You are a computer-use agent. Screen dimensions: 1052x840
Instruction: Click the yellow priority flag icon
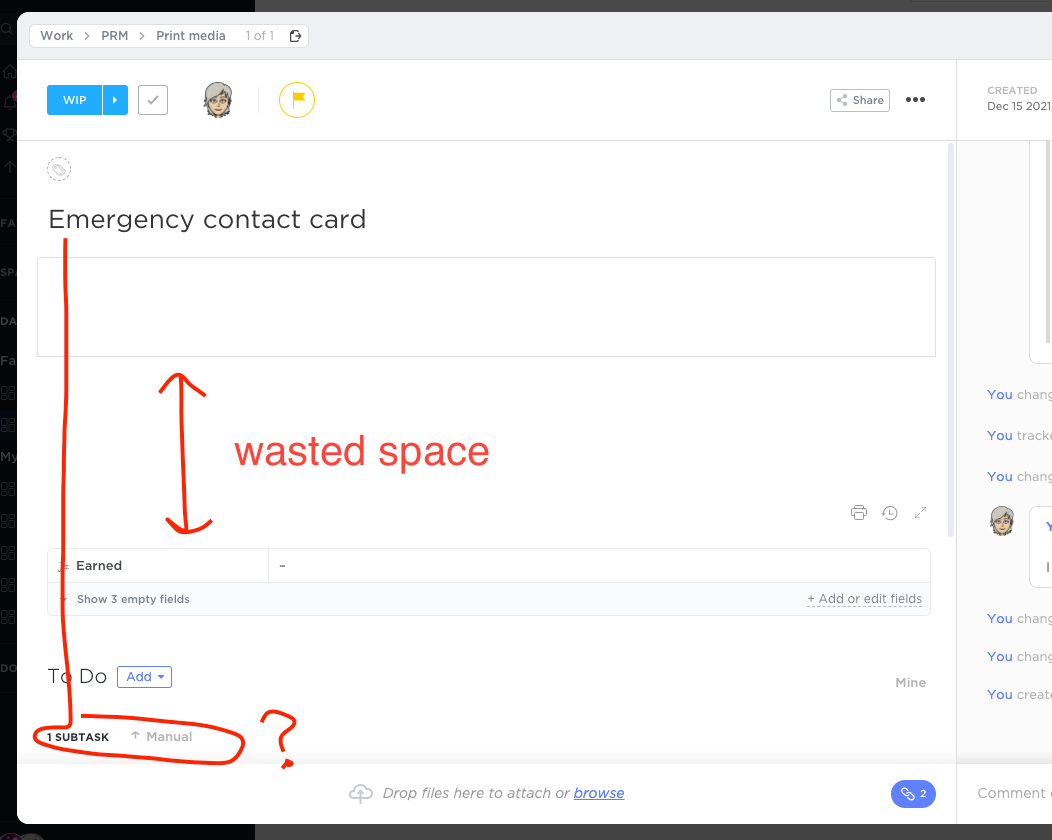pyautogui.click(x=297, y=100)
